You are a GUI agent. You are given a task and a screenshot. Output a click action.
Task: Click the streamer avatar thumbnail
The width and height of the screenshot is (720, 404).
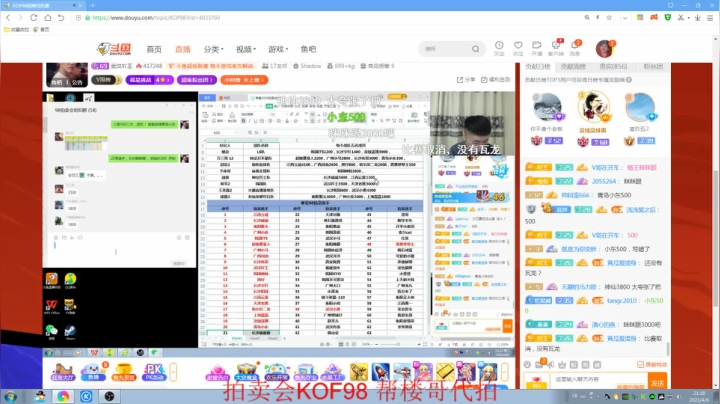pos(67,75)
